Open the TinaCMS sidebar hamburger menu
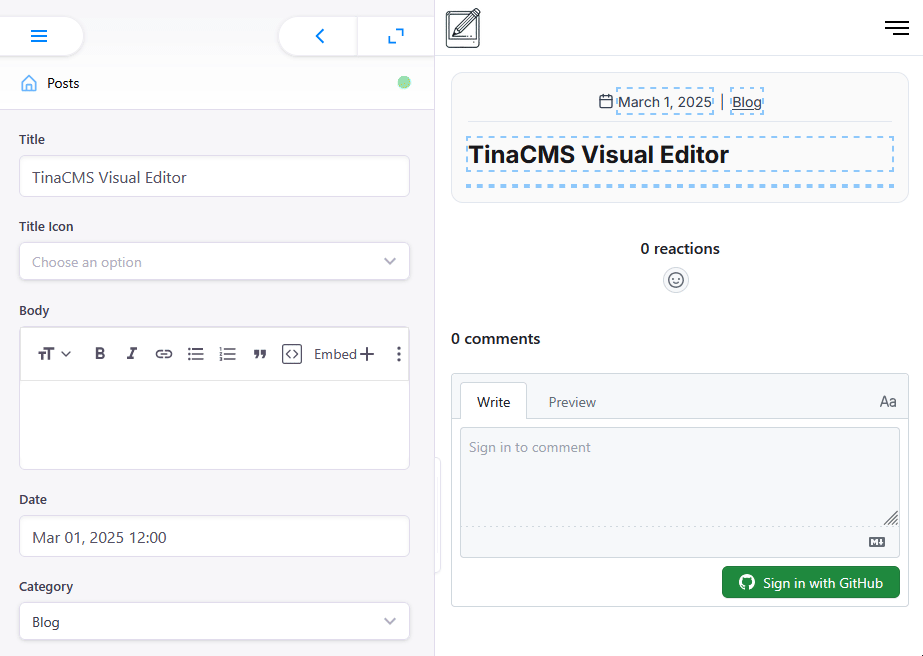The height and width of the screenshot is (656, 923). 39,36
